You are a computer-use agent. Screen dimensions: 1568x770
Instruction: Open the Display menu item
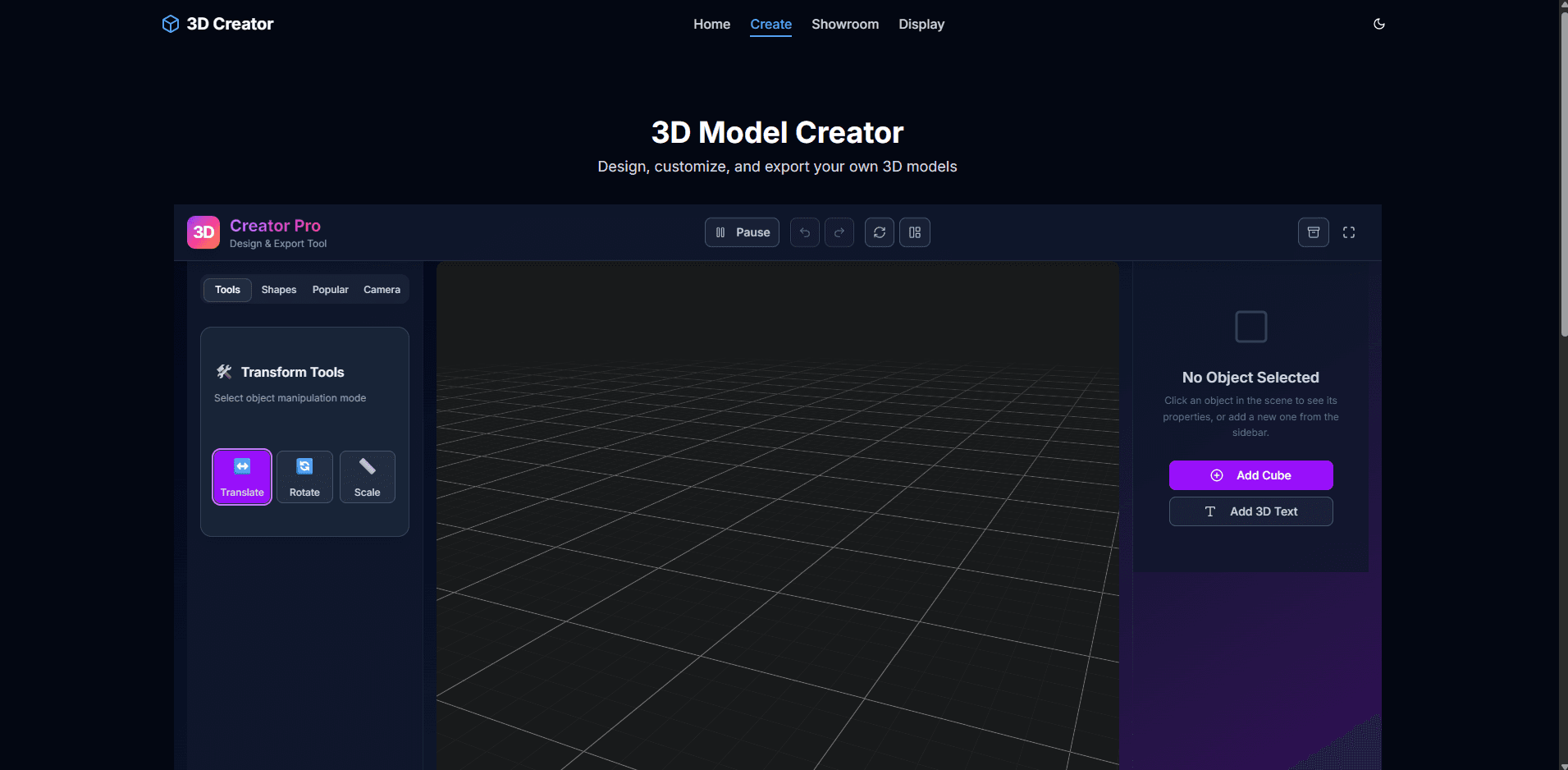point(921,24)
